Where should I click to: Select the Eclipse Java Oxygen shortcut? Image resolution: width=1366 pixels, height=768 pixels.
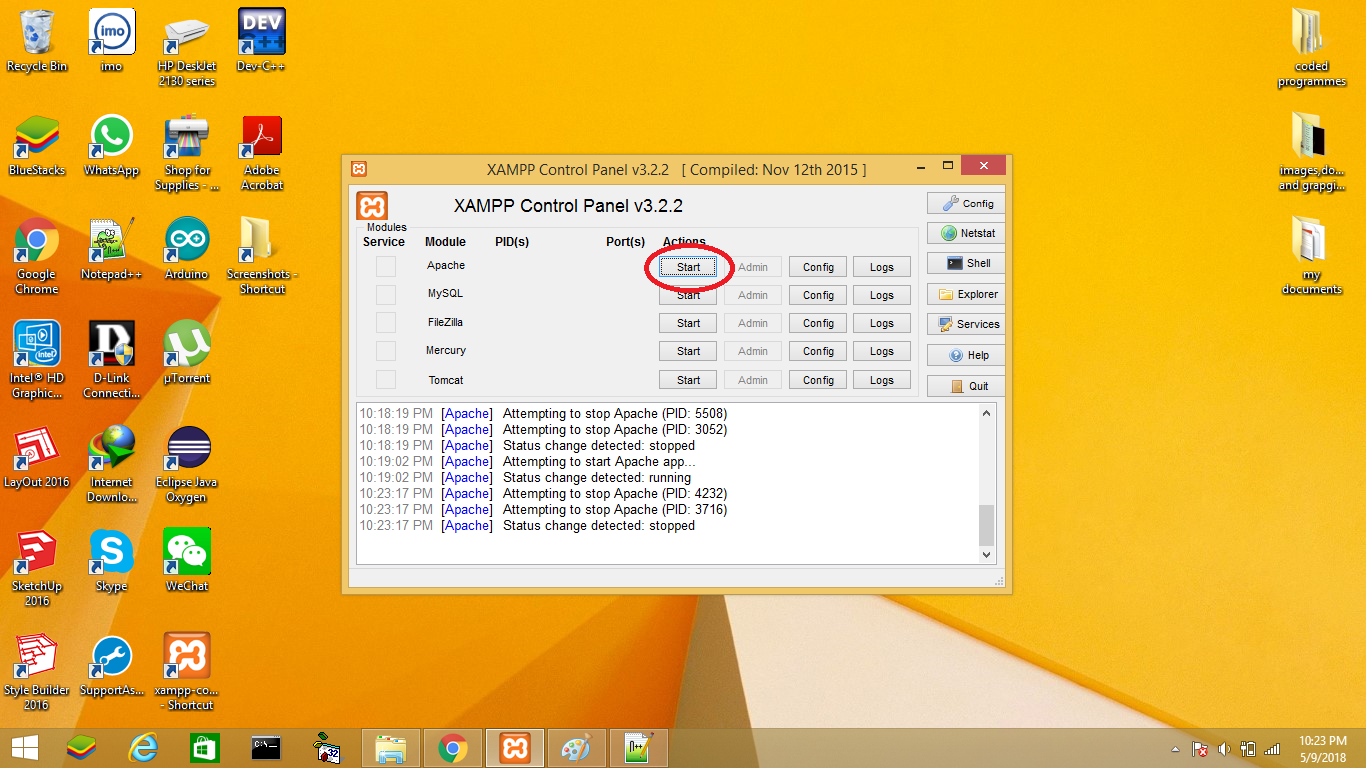click(187, 464)
